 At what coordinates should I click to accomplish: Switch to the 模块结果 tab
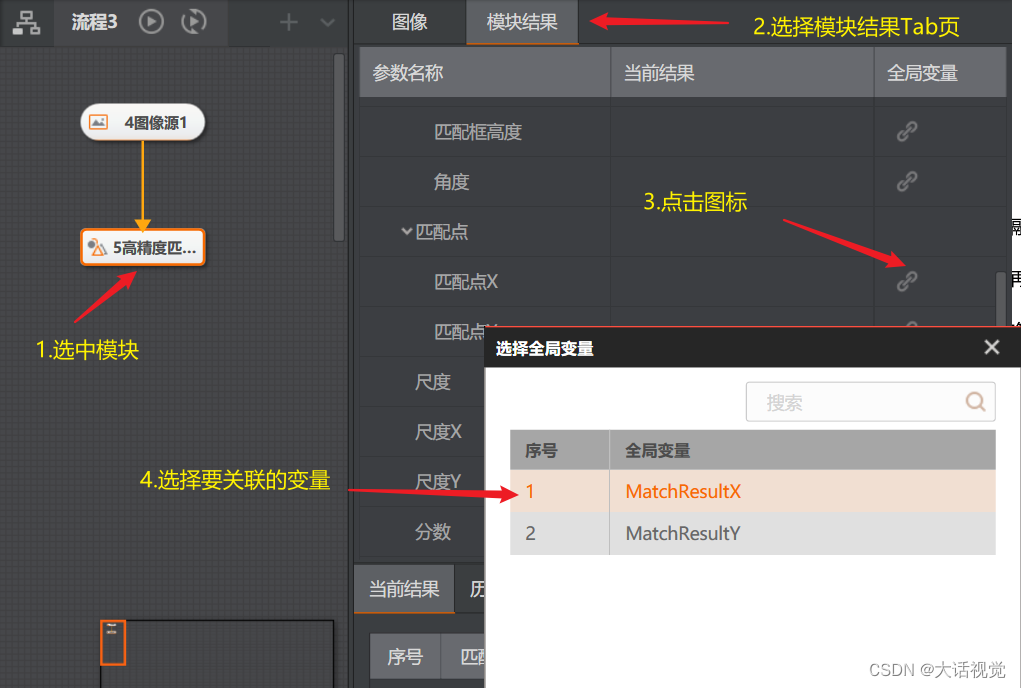(x=522, y=22)
